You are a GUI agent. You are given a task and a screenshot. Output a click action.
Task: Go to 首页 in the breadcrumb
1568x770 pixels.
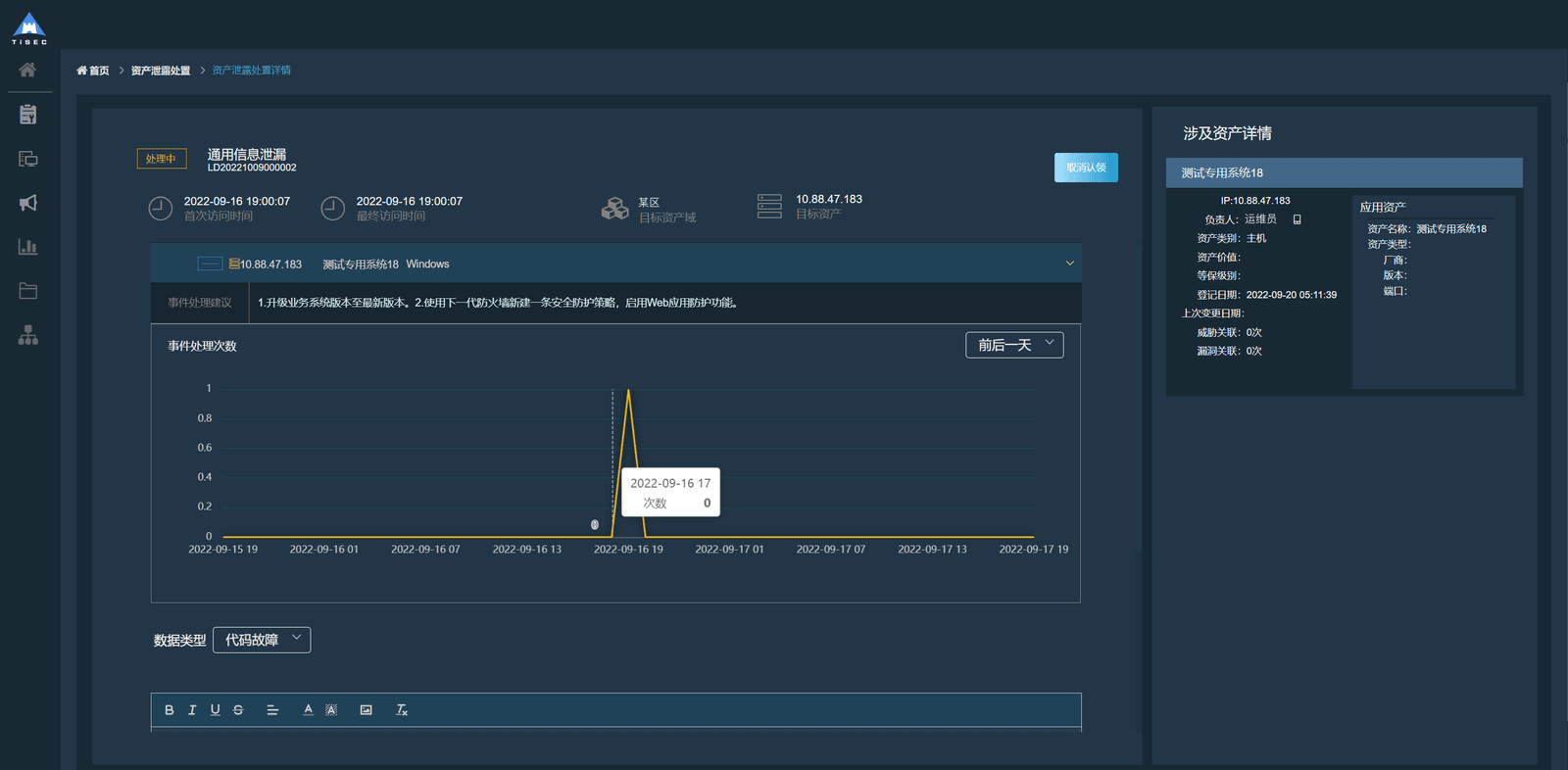93,71
